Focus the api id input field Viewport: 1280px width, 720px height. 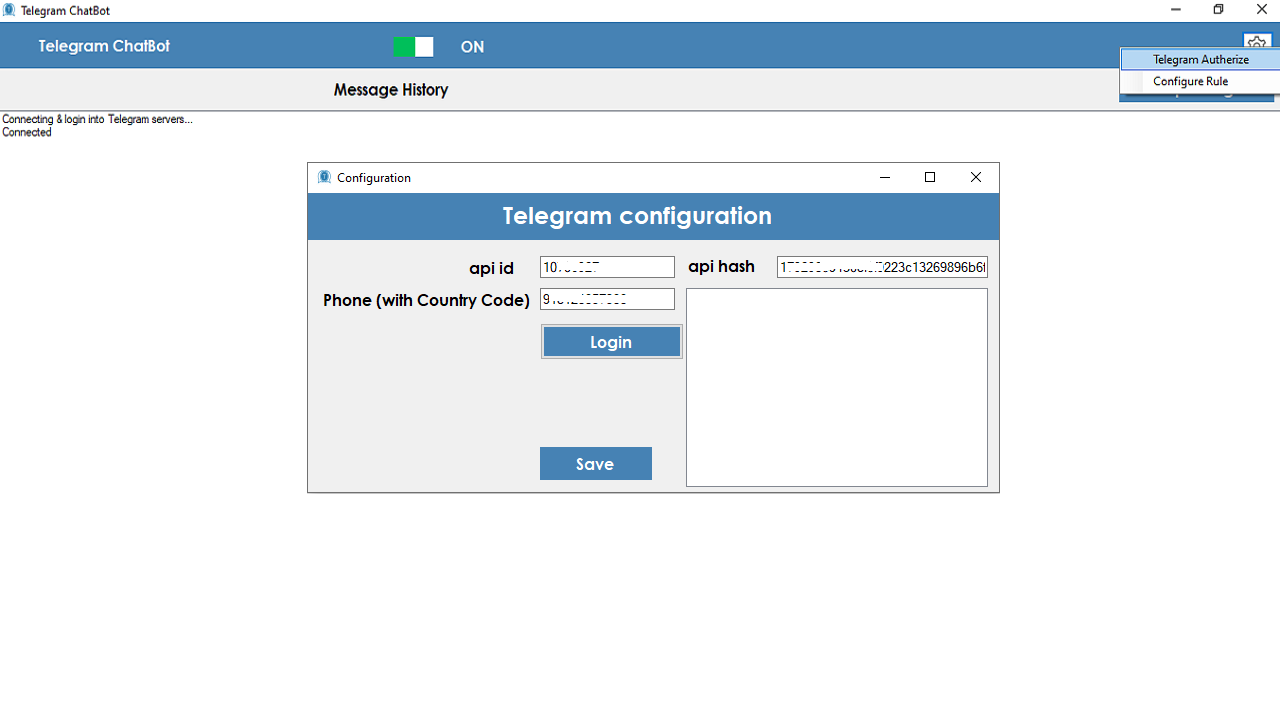pos(607,267)
